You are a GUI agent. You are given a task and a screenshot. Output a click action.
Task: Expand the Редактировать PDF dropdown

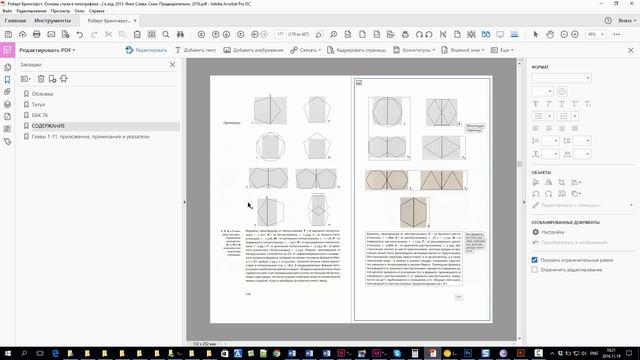click(x=47, y=50)
